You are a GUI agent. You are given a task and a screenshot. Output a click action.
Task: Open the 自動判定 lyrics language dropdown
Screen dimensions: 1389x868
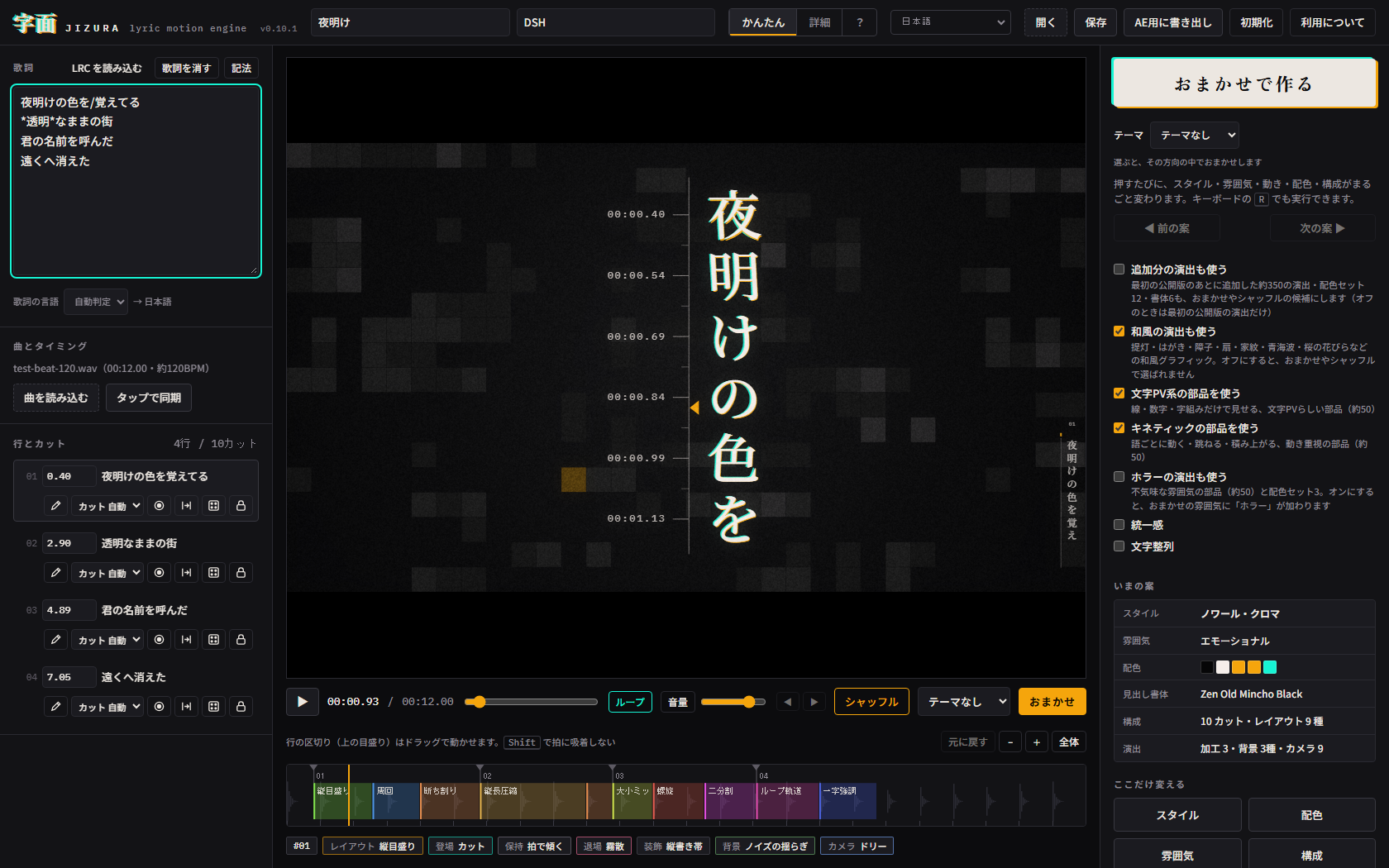(96, 302)
